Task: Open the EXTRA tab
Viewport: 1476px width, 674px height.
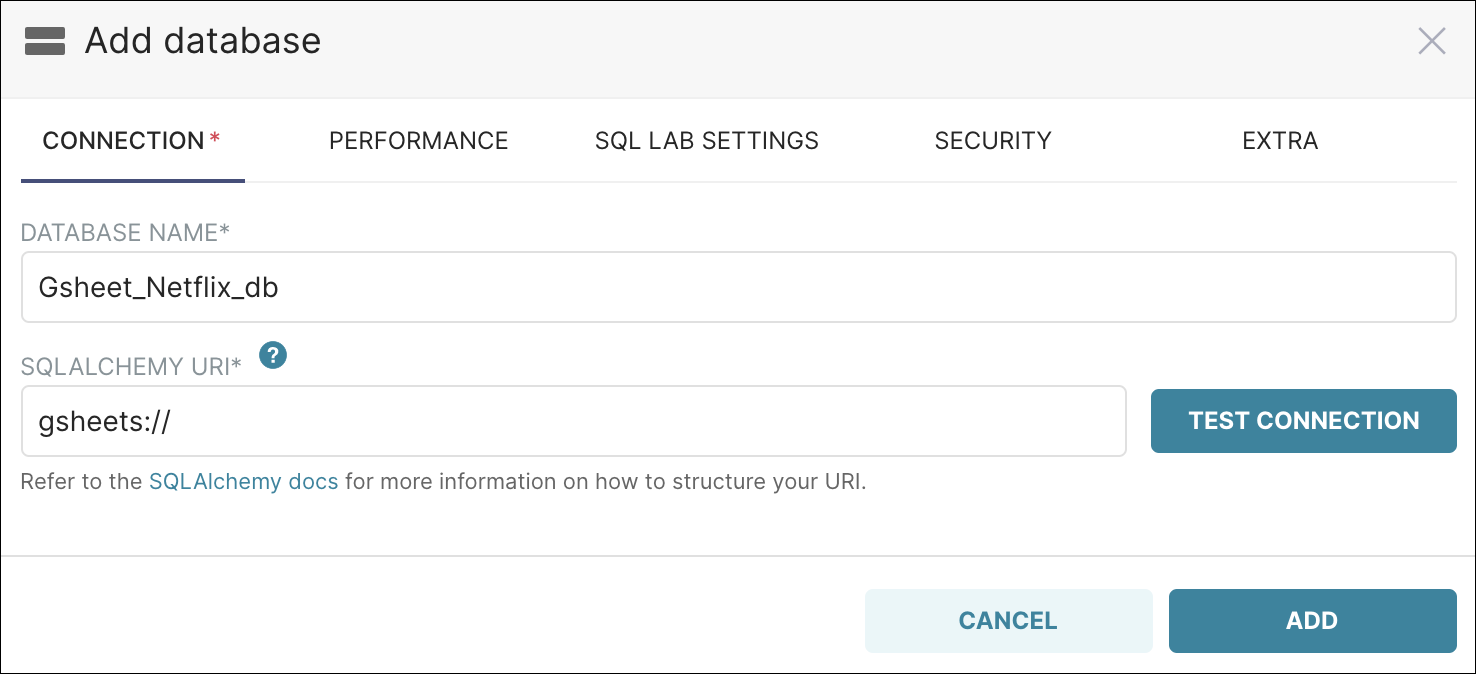Action: 1280,141
